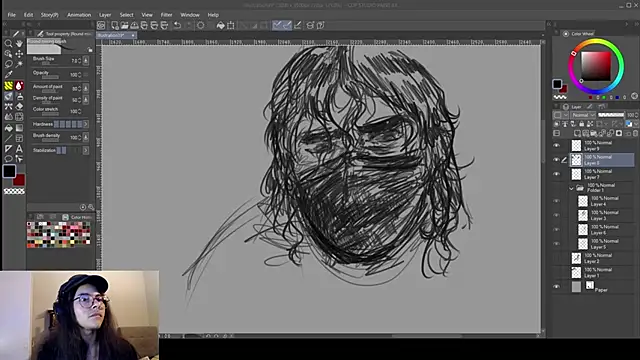The image size is (640, 360).
Task: Open the Layer menu
Action: (x=105, y=15)
